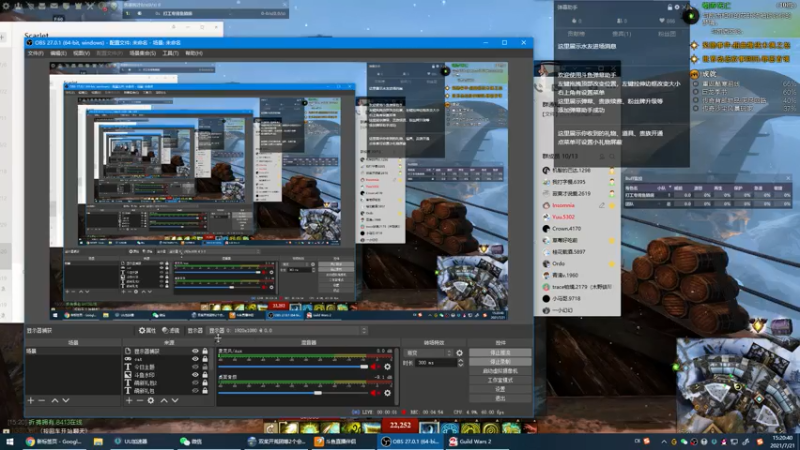Viewport: 800px width, 450px height.
Task: Add a new scene with the plus icon
Action: [31, 401]
